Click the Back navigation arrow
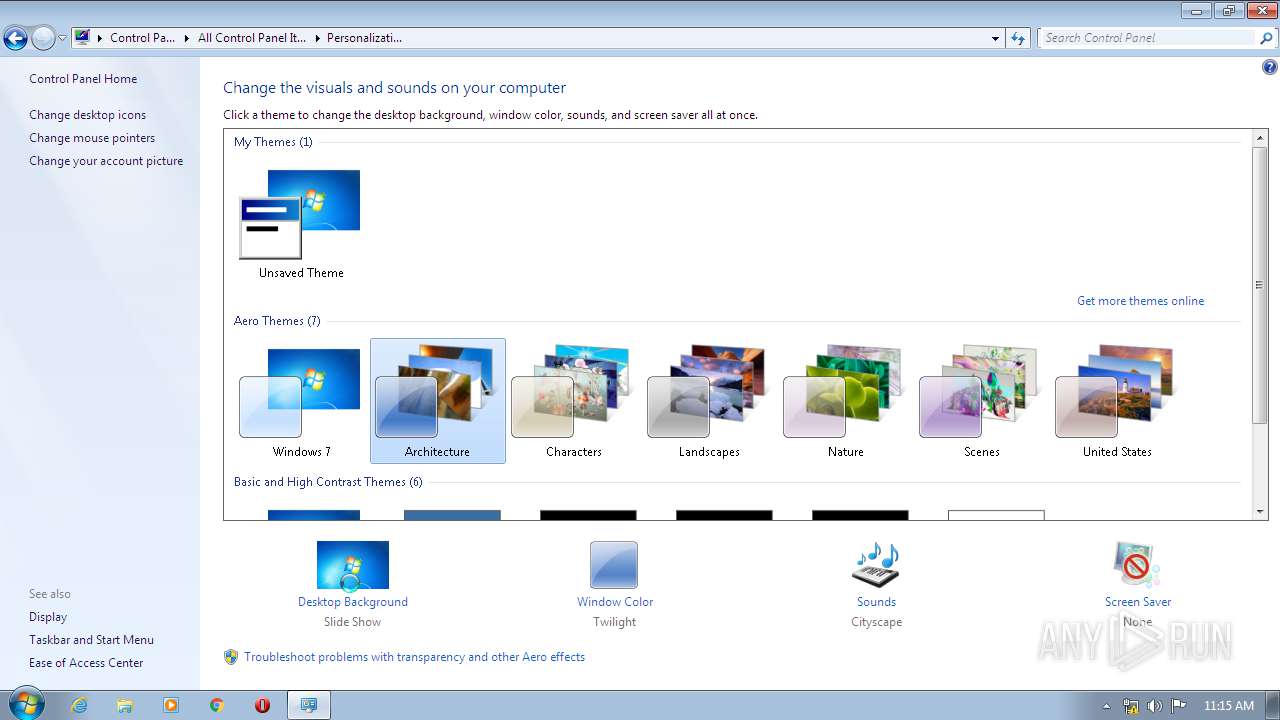Image resolution: width=1280 pixels, height=720 pixels. coord(15,38)
